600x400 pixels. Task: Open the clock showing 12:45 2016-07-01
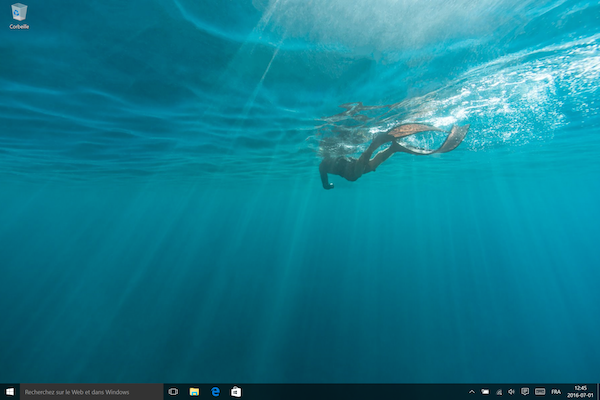(x=580, y=392)
